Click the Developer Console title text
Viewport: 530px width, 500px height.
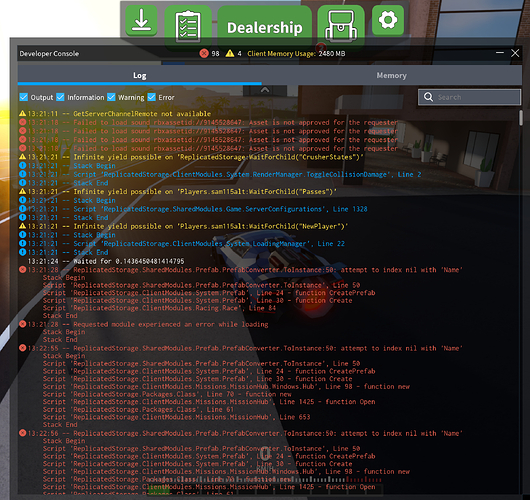49,53
